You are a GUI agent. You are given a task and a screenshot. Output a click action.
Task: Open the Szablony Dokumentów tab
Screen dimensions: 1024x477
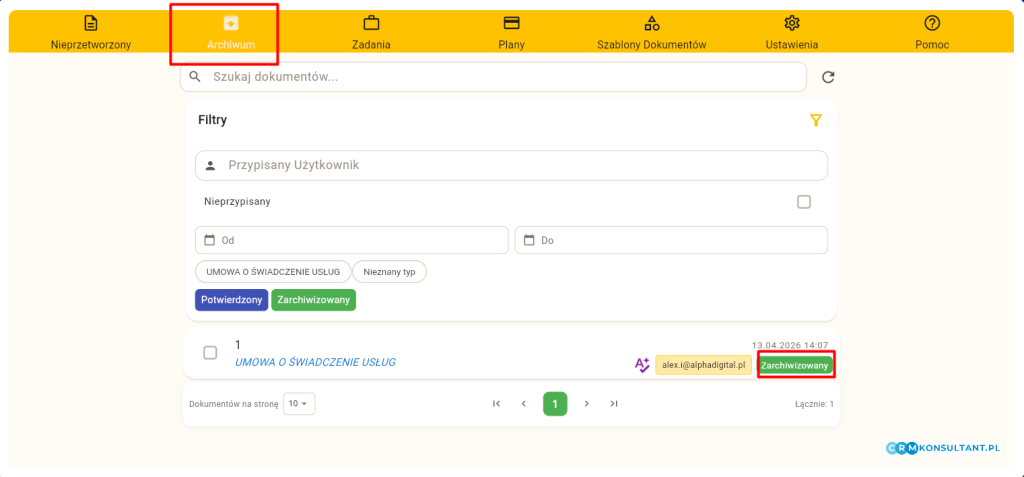(651, 31)
